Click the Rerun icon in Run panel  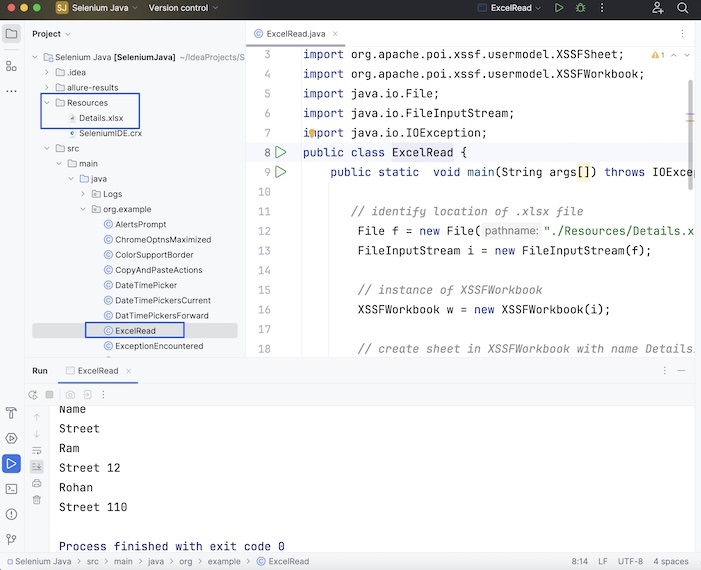pyautogui.click(x=34, y=396)
